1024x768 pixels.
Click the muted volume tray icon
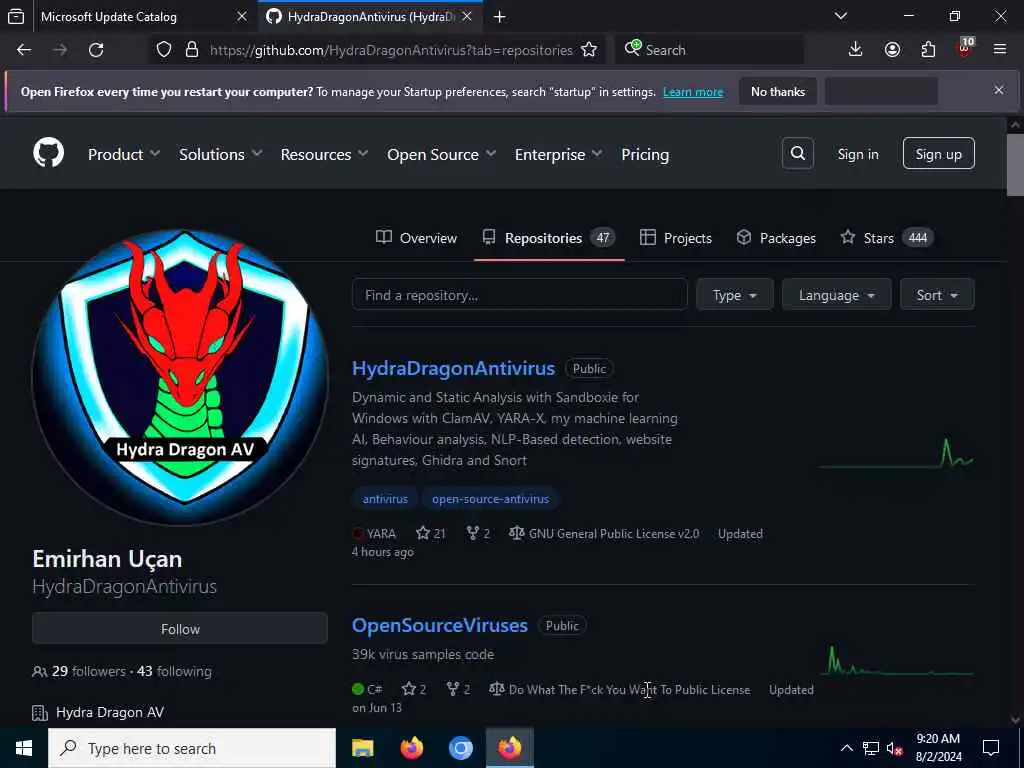(x=895, y=748)
